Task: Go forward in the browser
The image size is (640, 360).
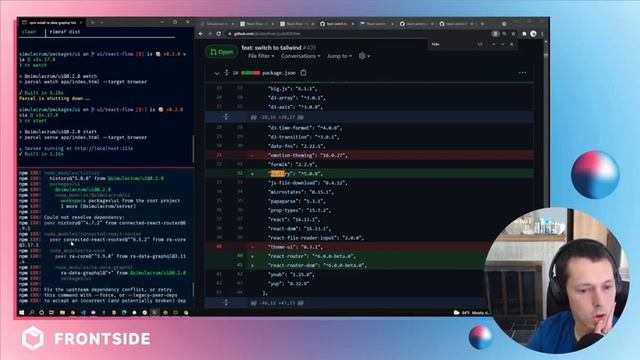Action: coord(209,34)
